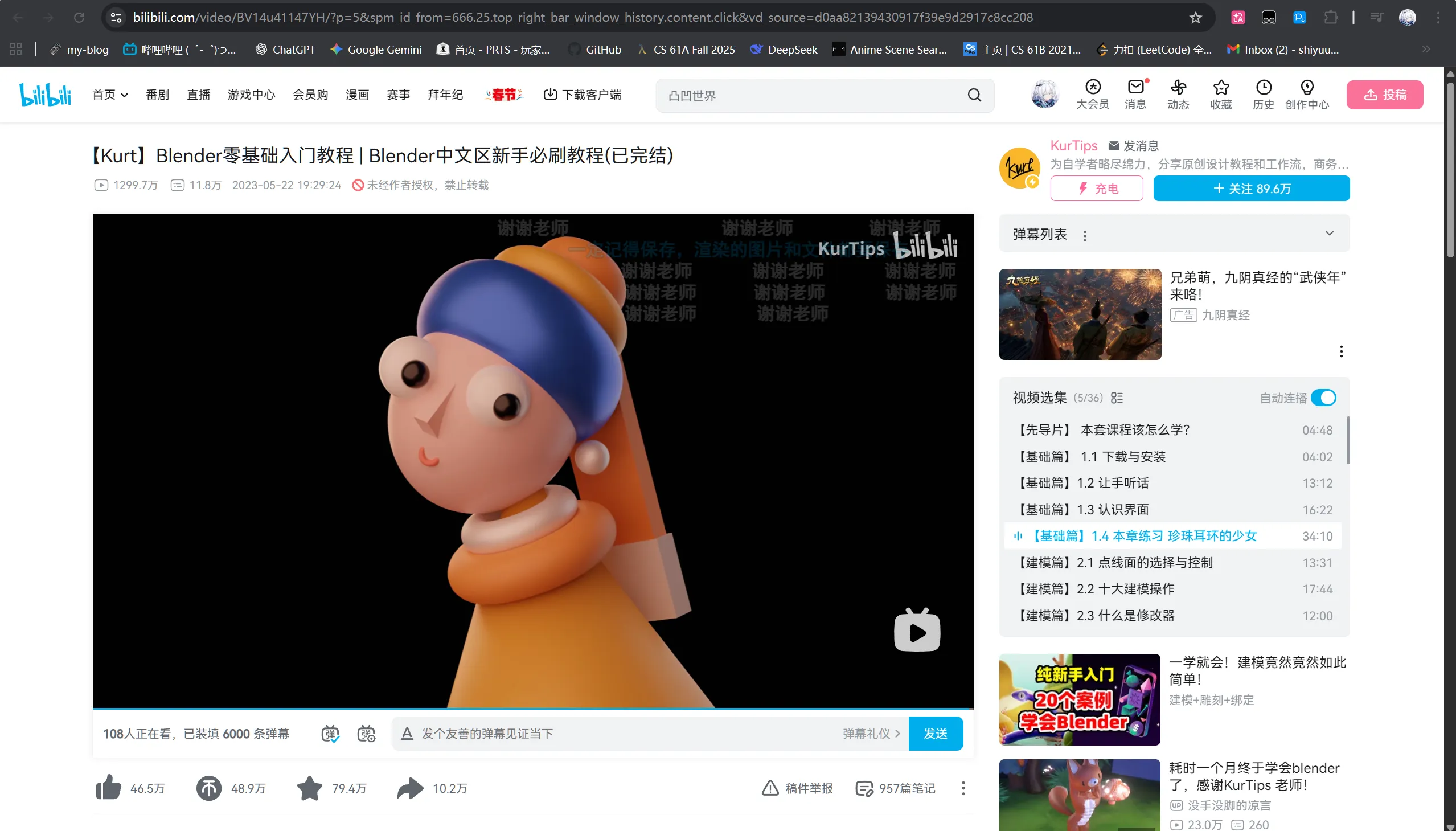Toggle the auto-play 自动连播 switch
1456x831 pixels.
pos(1323,398)
